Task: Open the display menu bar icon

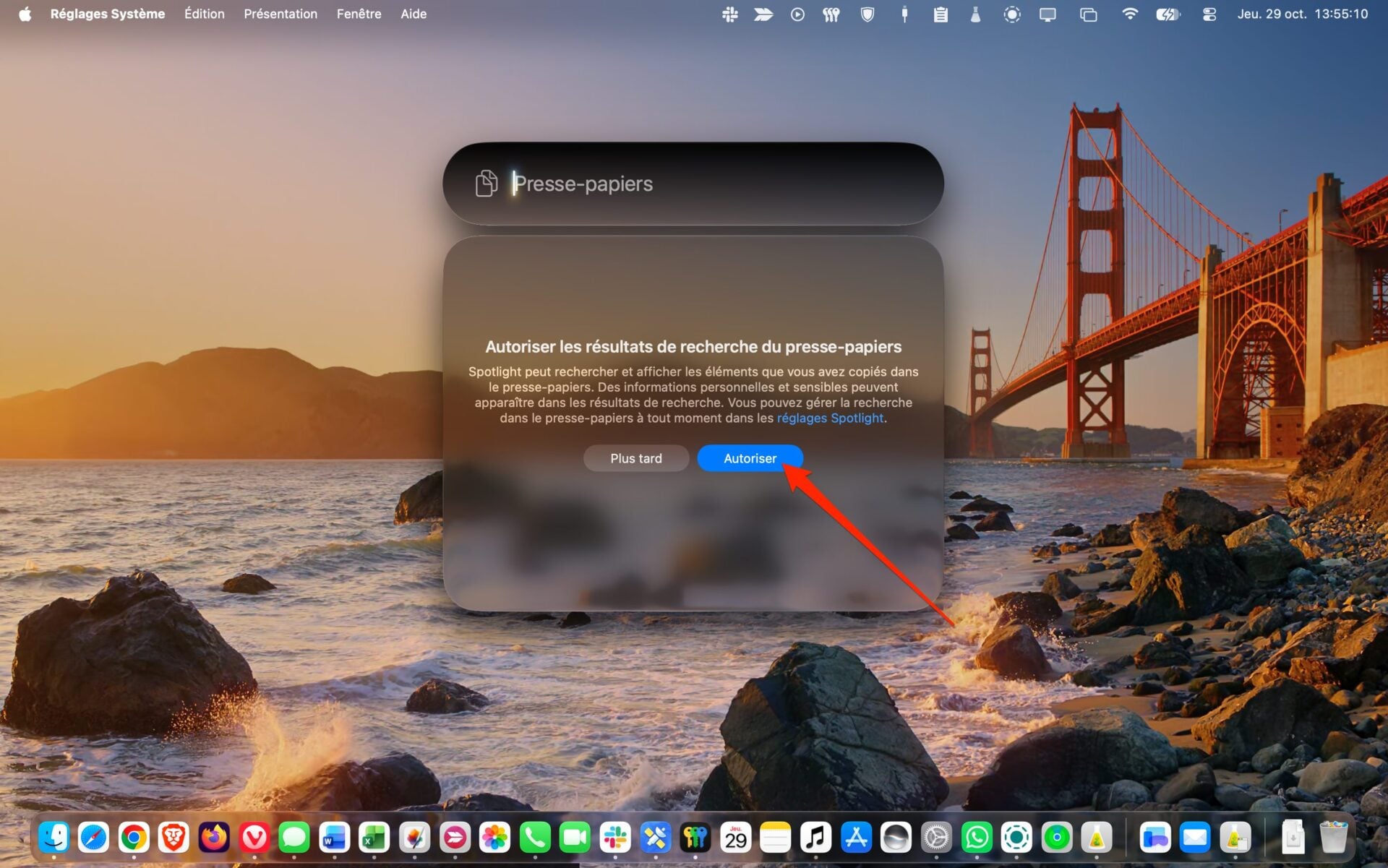Action: click(x=1048, y=14)
